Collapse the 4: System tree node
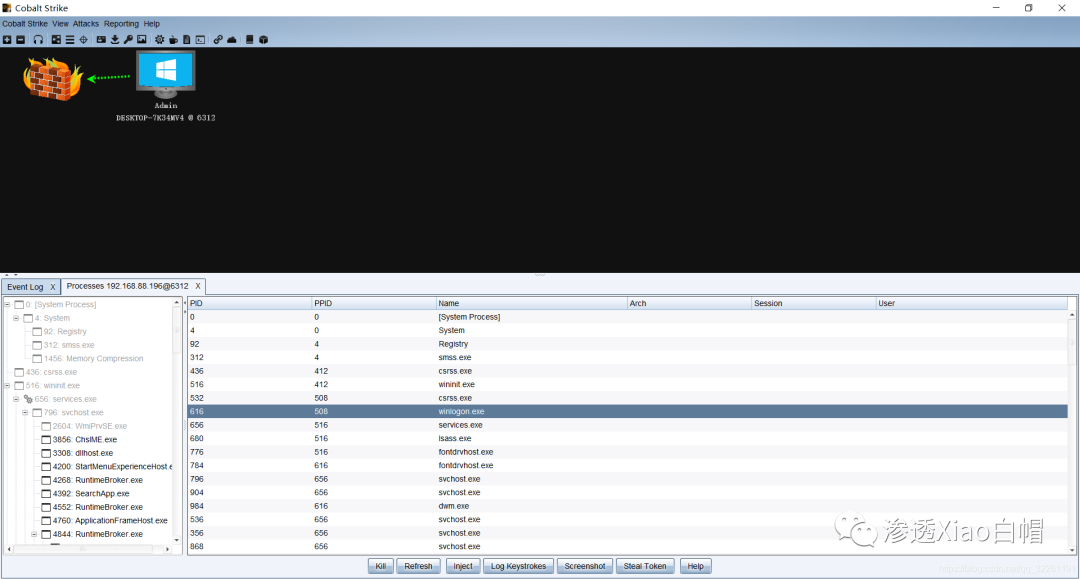 (17, 318)
